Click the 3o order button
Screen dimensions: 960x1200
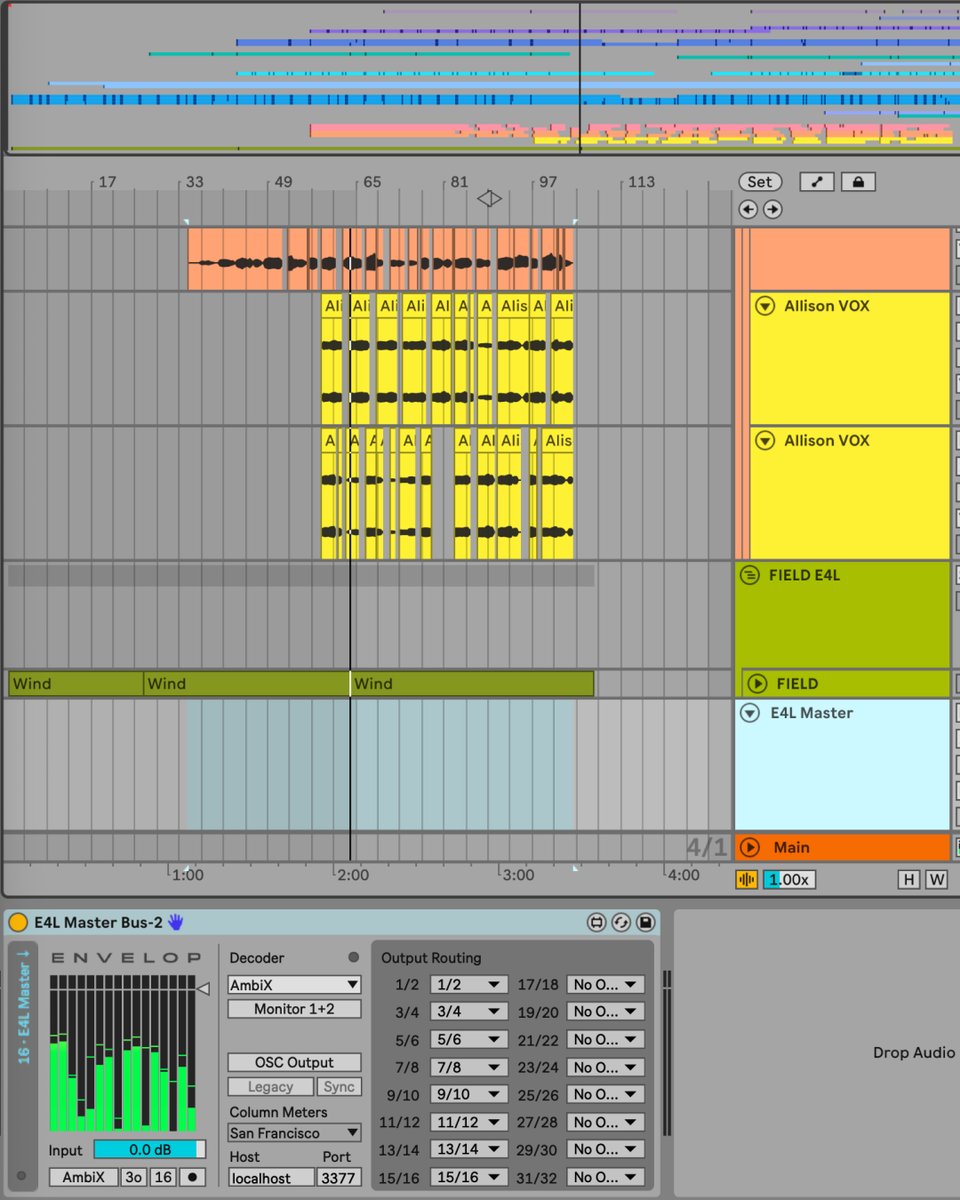pyautogui.click(x=134, y=1177)
